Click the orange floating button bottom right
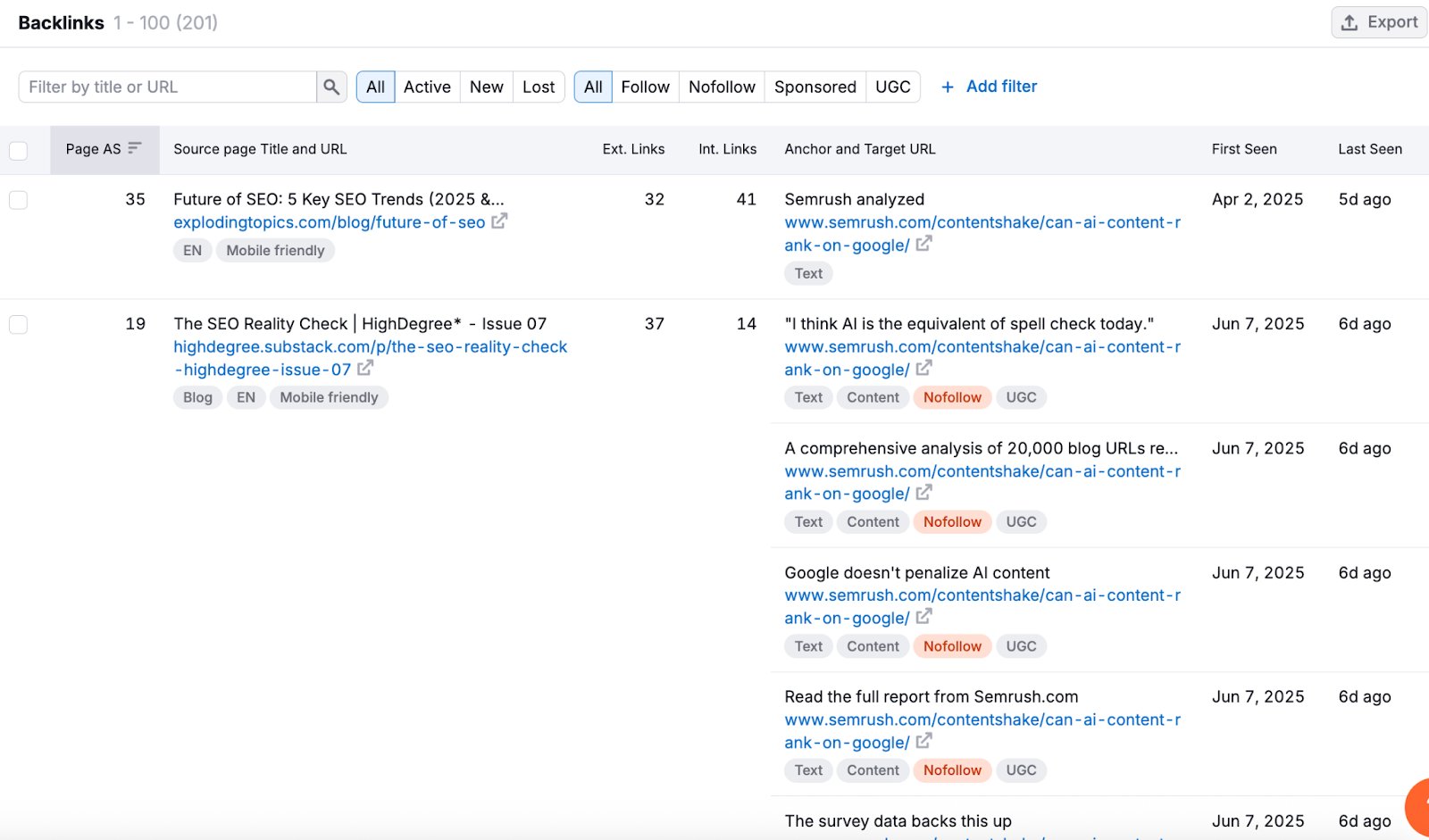This screenshot has width=1429, height=840. [x=1418, y=808]
